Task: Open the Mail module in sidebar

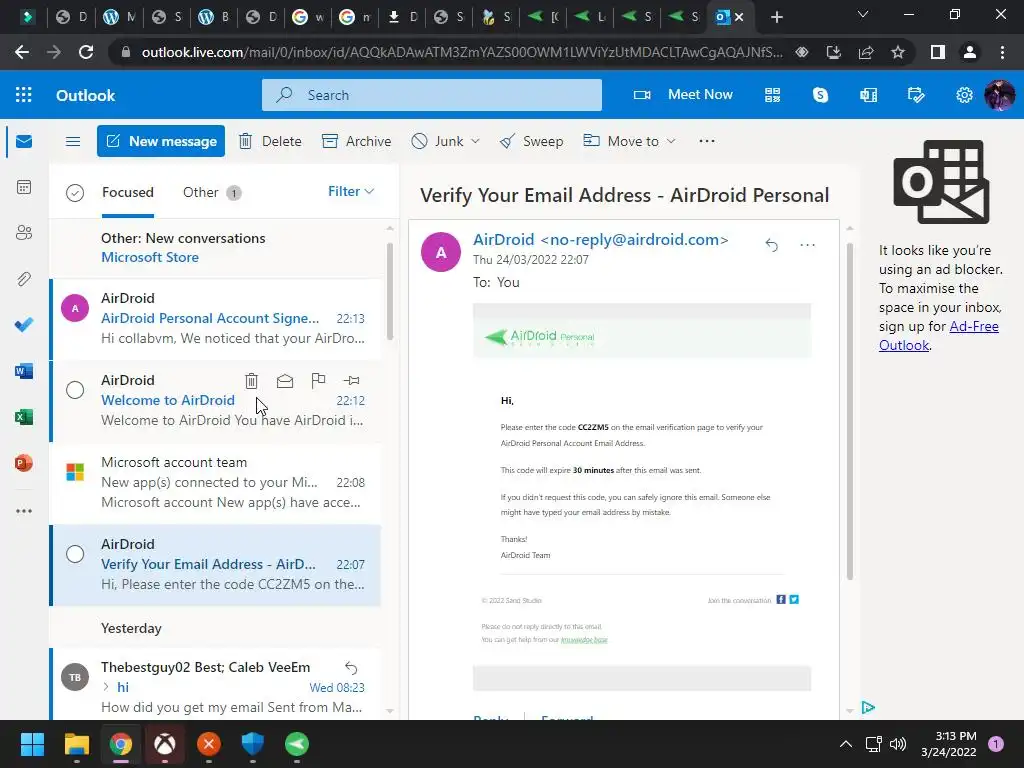Action: pyautogui.click(x=24, y=141)
